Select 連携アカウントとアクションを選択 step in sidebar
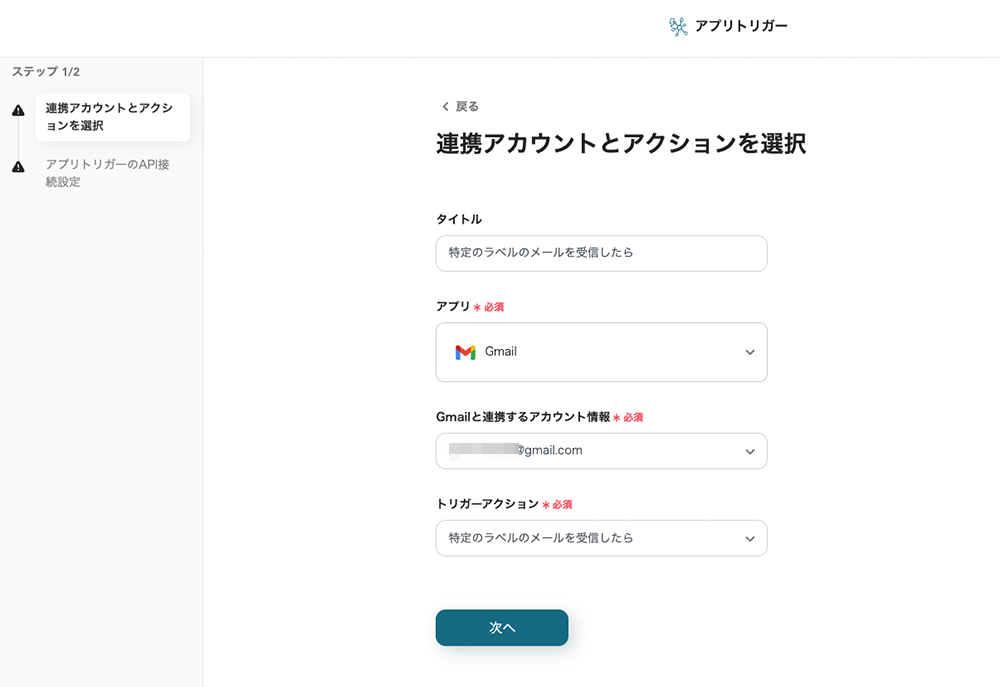Viewport: 1000px width, 687px height. [111, 117]
